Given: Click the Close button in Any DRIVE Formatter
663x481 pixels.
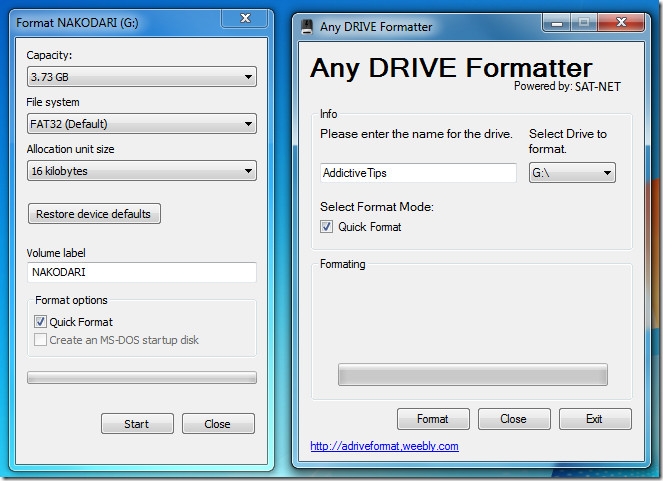Looking at the screenshot, I should click(514, 419).
